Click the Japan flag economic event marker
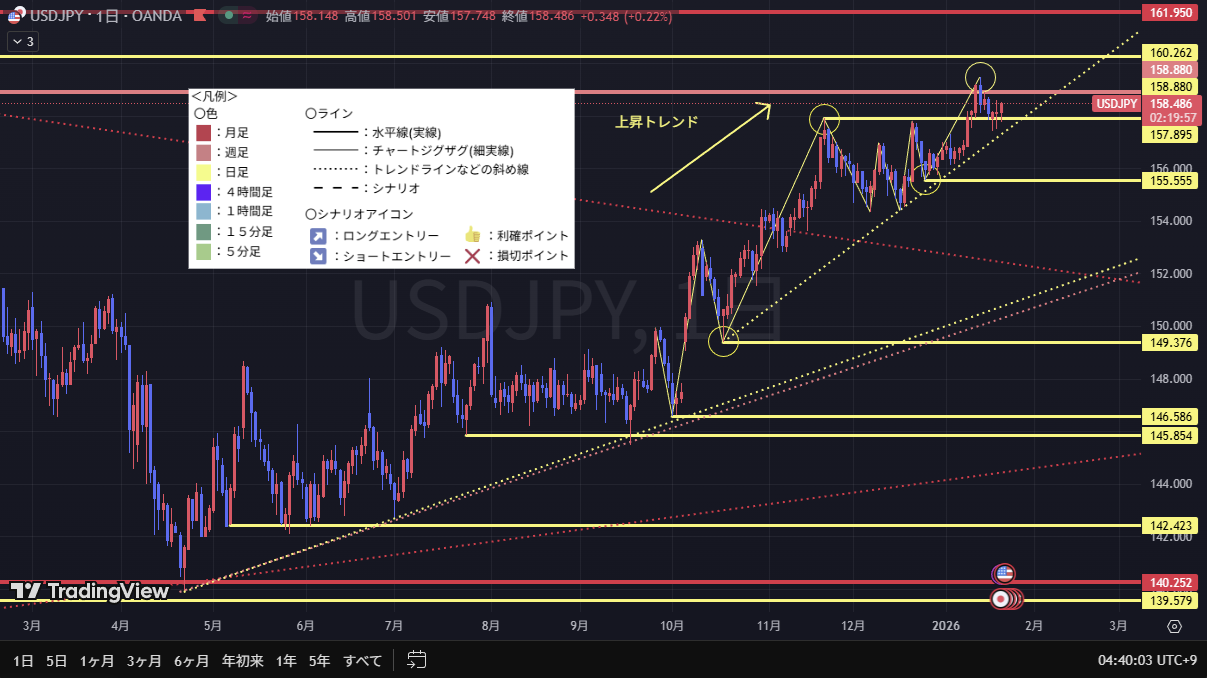The width and height of the screenshot is (1207, 678). click(x=1000, y=599)
